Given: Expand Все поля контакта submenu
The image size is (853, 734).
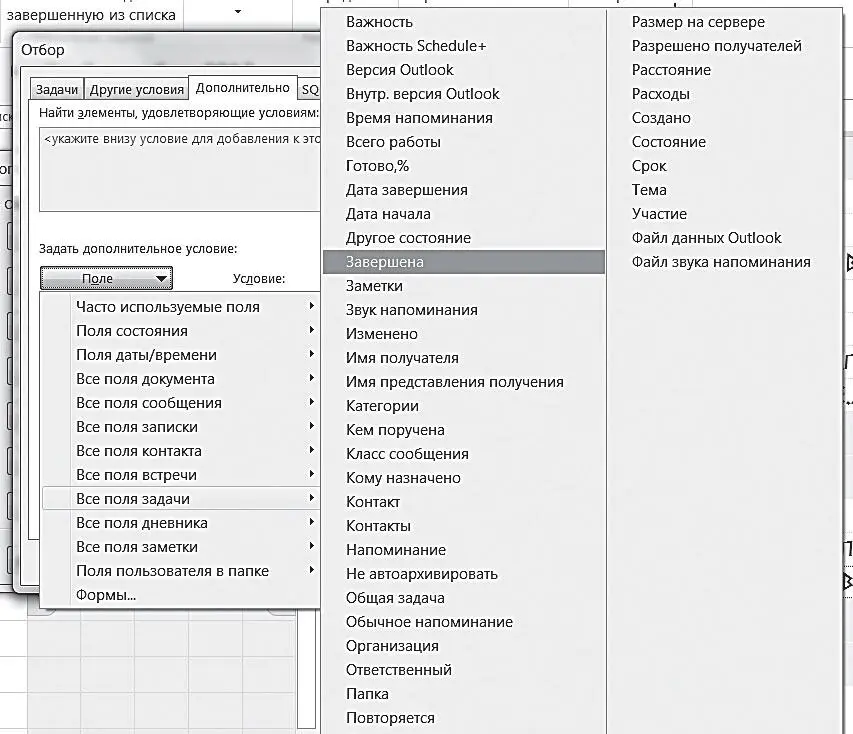Looking at the screenshot, I should pyautogui.click(x=181, y=451).
